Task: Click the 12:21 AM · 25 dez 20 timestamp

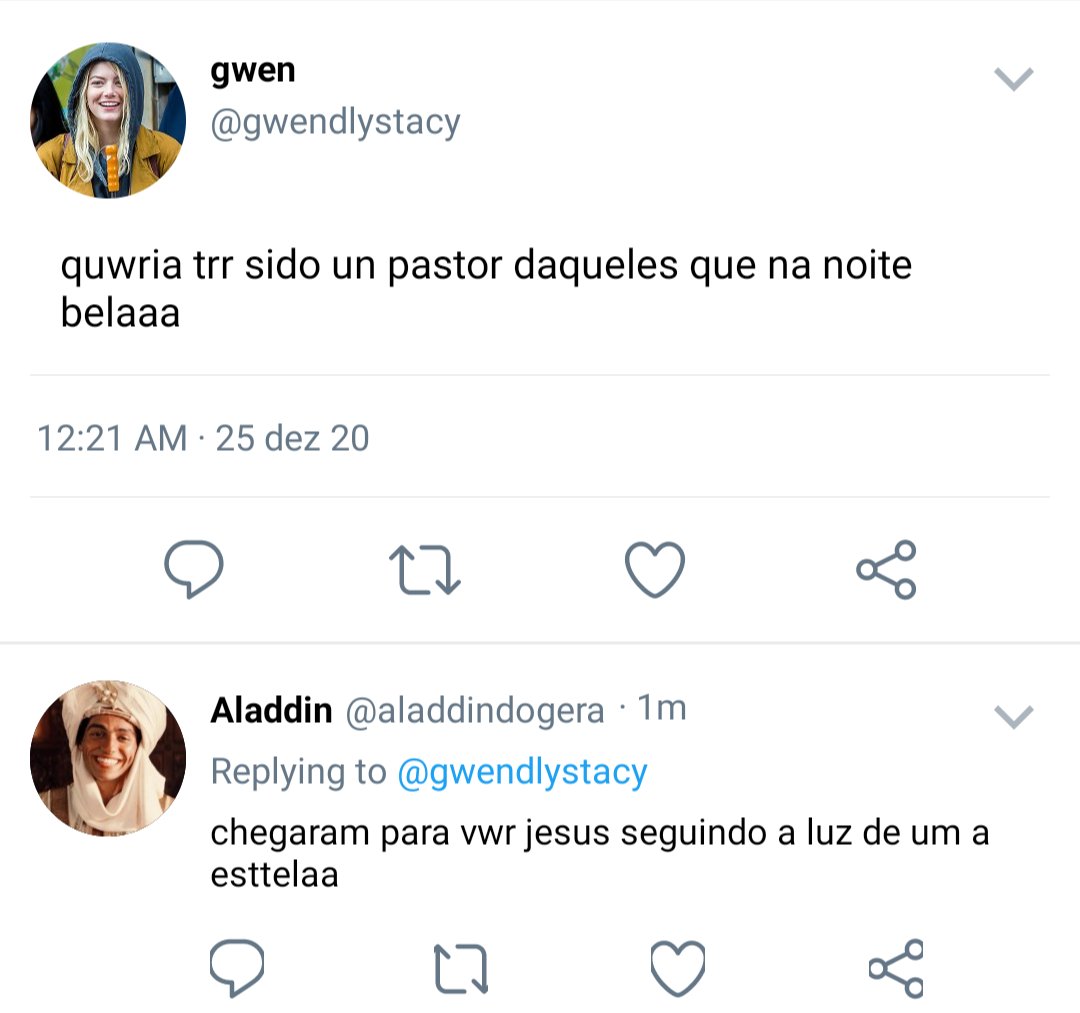Action: pyautogui.click(x=203, y=438)
